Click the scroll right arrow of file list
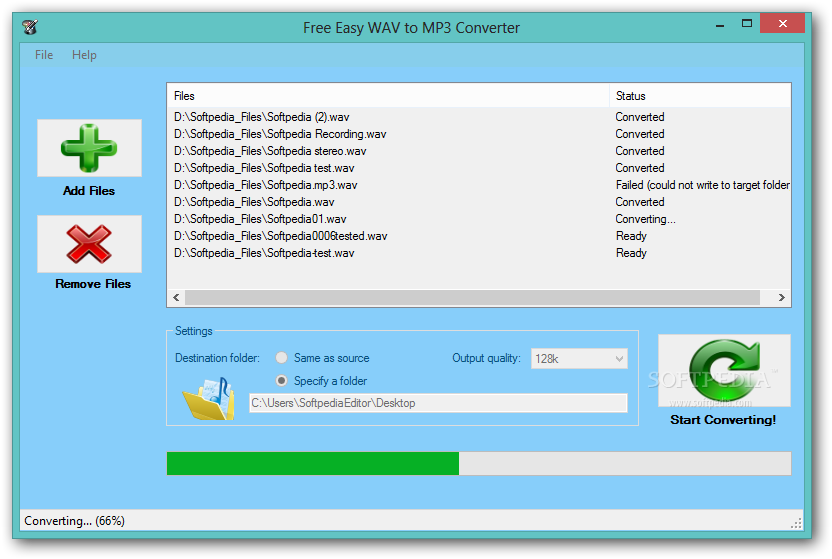The height and width of the screenshot is (559, 832). pos(782,298)
